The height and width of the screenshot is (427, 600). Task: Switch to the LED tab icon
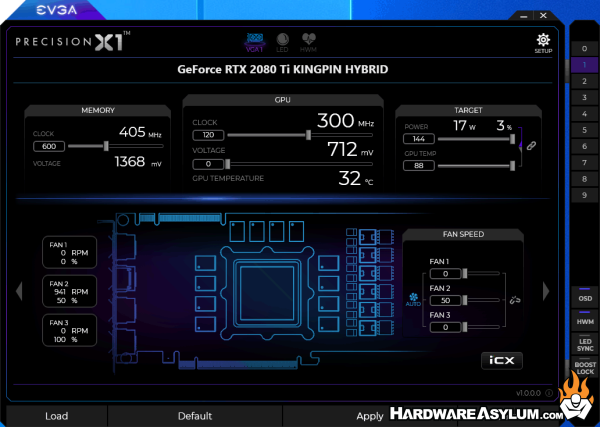point(282,42)
